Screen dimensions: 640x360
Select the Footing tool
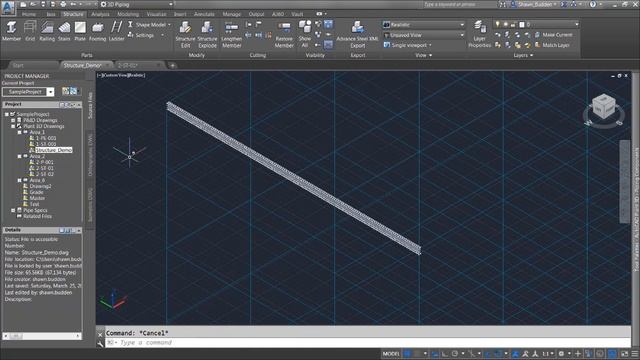tap(97, 31)
